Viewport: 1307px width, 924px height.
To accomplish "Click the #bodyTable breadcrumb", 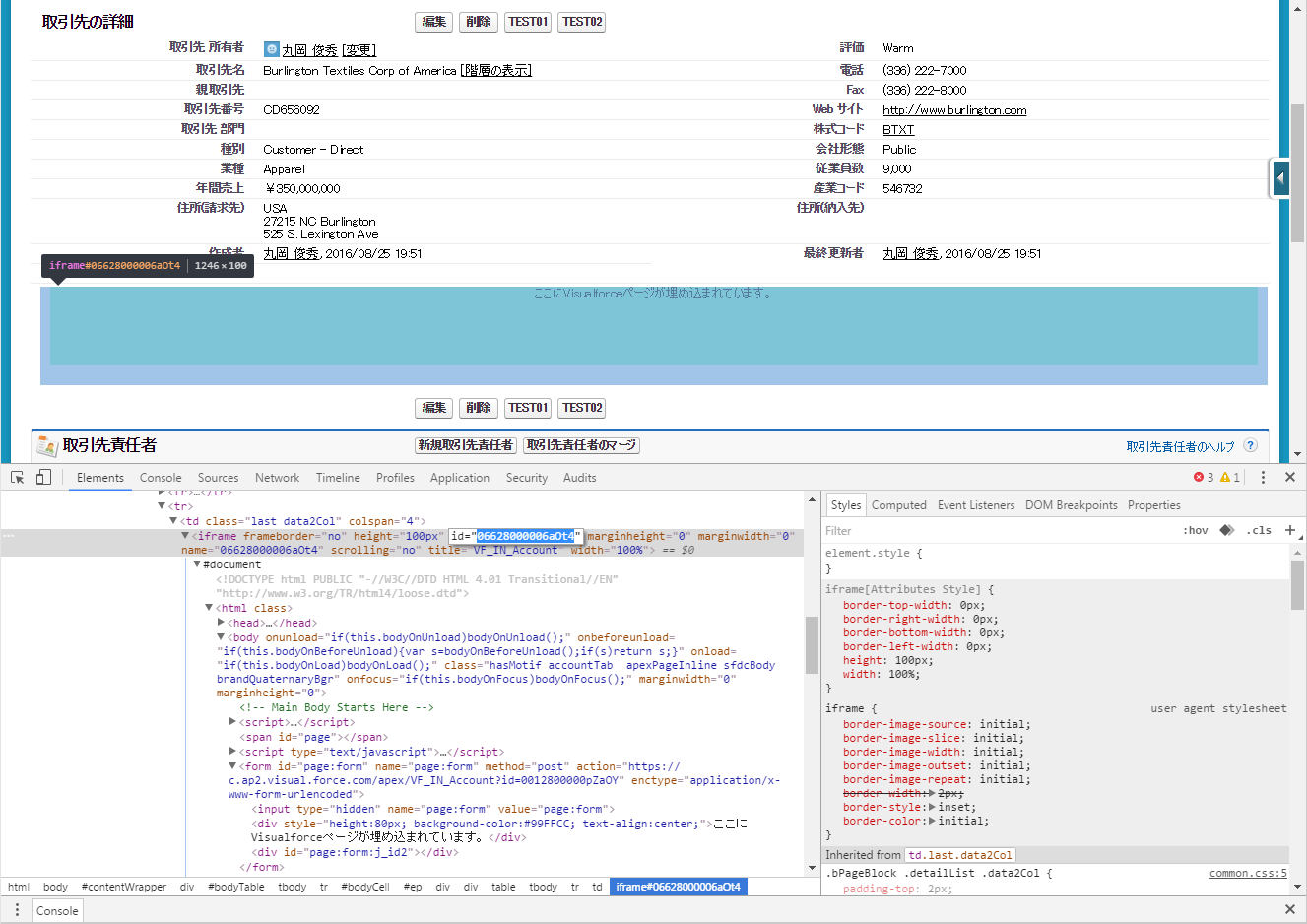I will pyautogui.click(x=236, y=887).
